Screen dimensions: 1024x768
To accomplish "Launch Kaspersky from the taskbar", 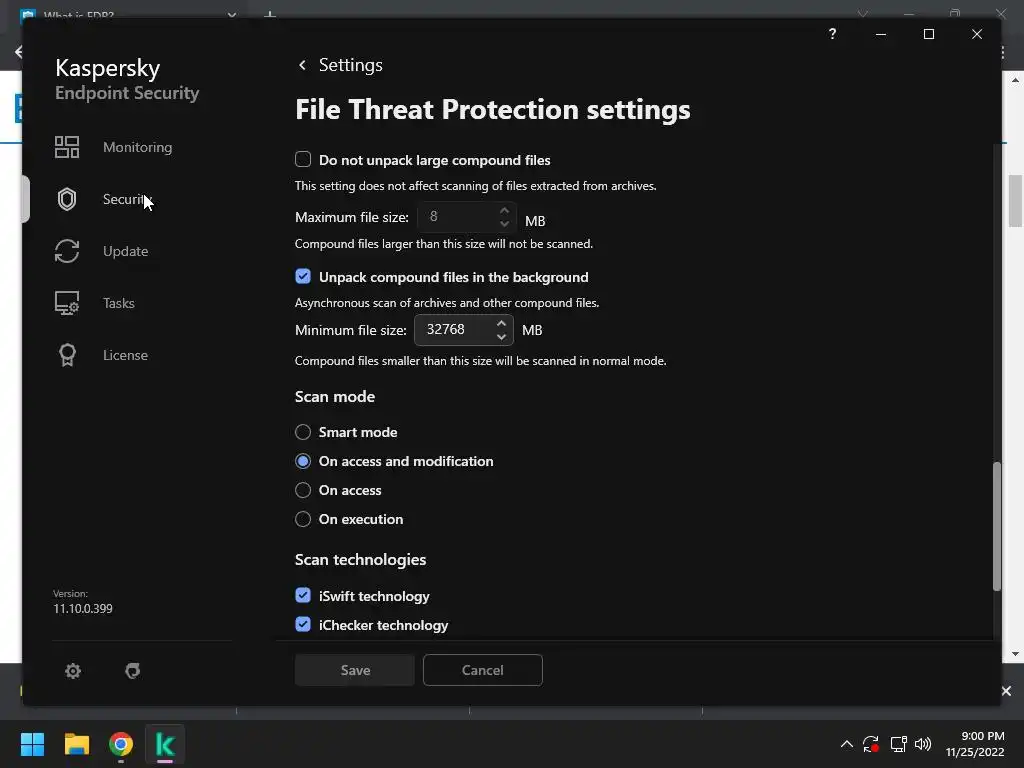I will coord(165,744).
